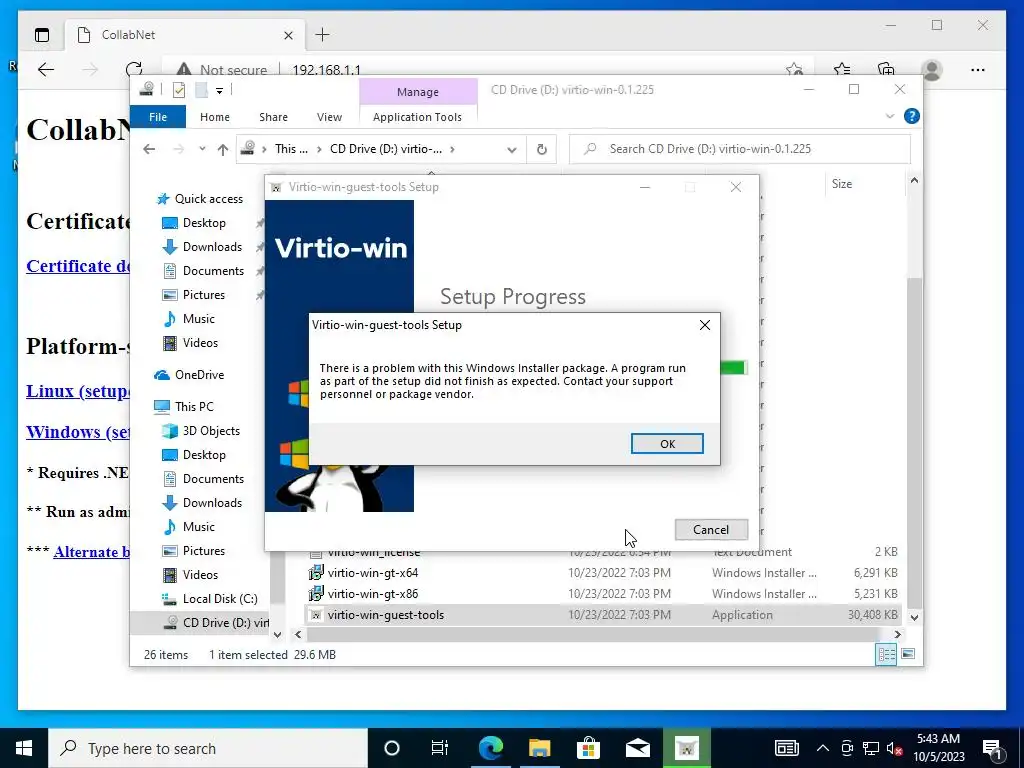Click Cancel in Virtio-win setup window
Screen dimensions: 1024x768
coord(711,530)
